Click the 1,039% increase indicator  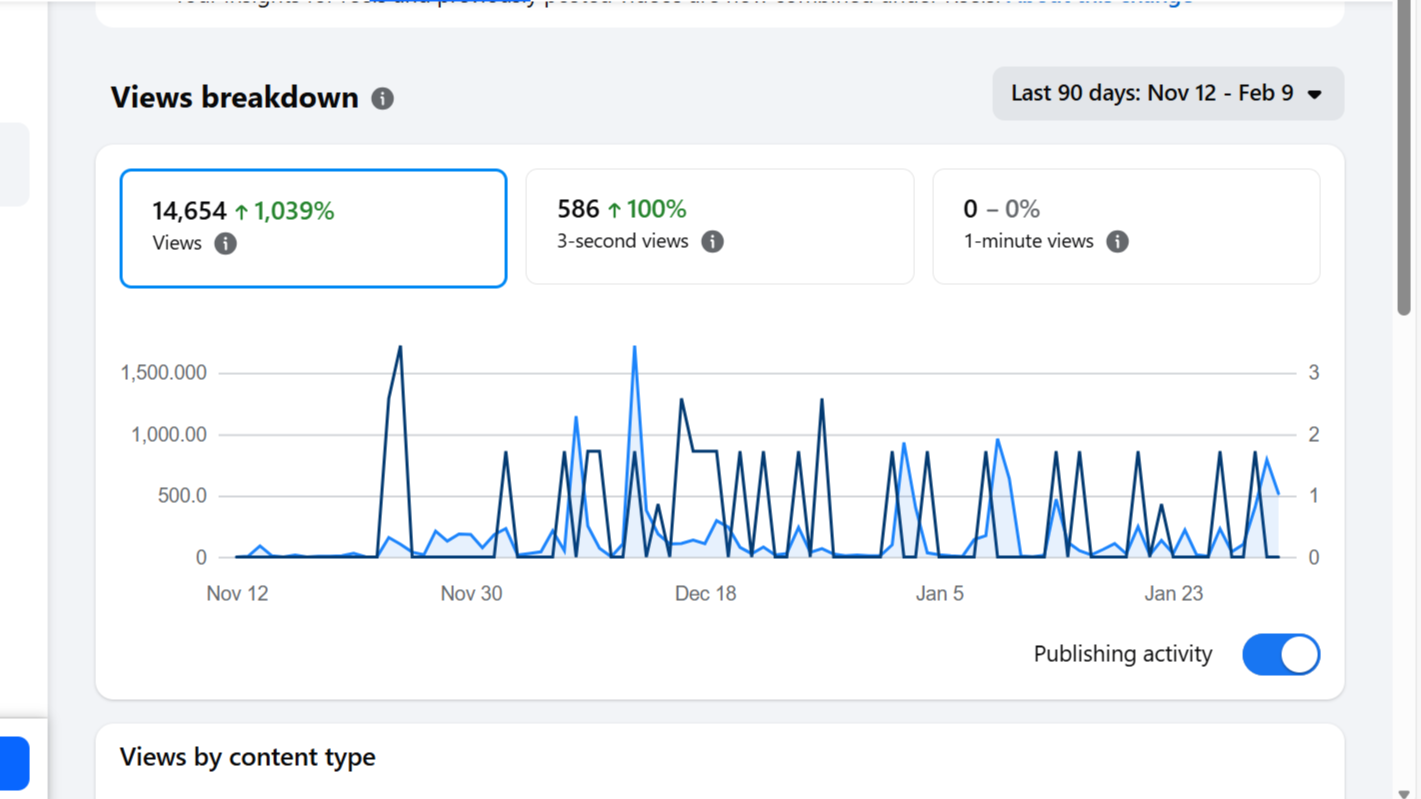(x=284, y=211)
